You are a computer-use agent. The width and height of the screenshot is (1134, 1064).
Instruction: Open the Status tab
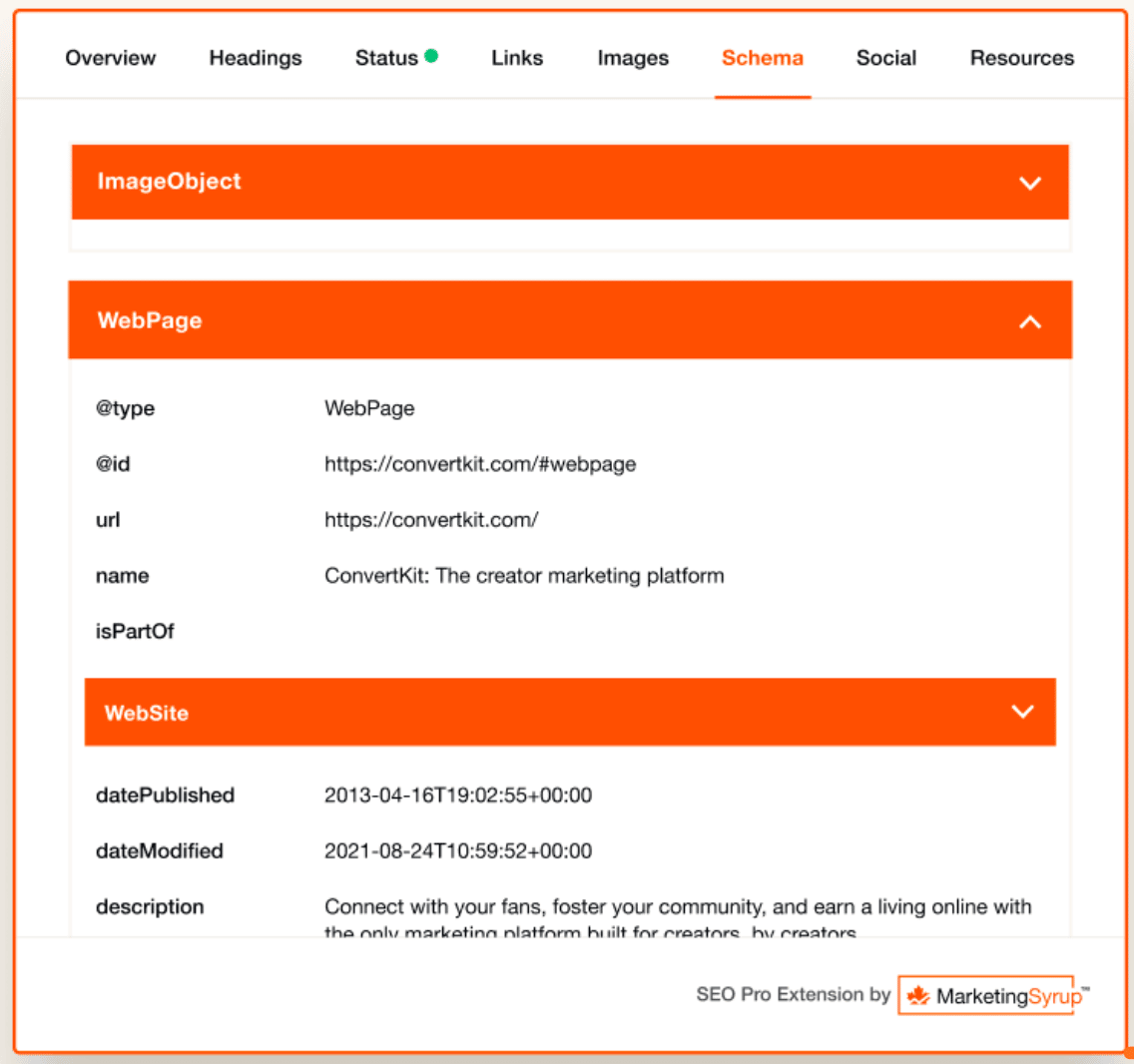tap(387, 58)
